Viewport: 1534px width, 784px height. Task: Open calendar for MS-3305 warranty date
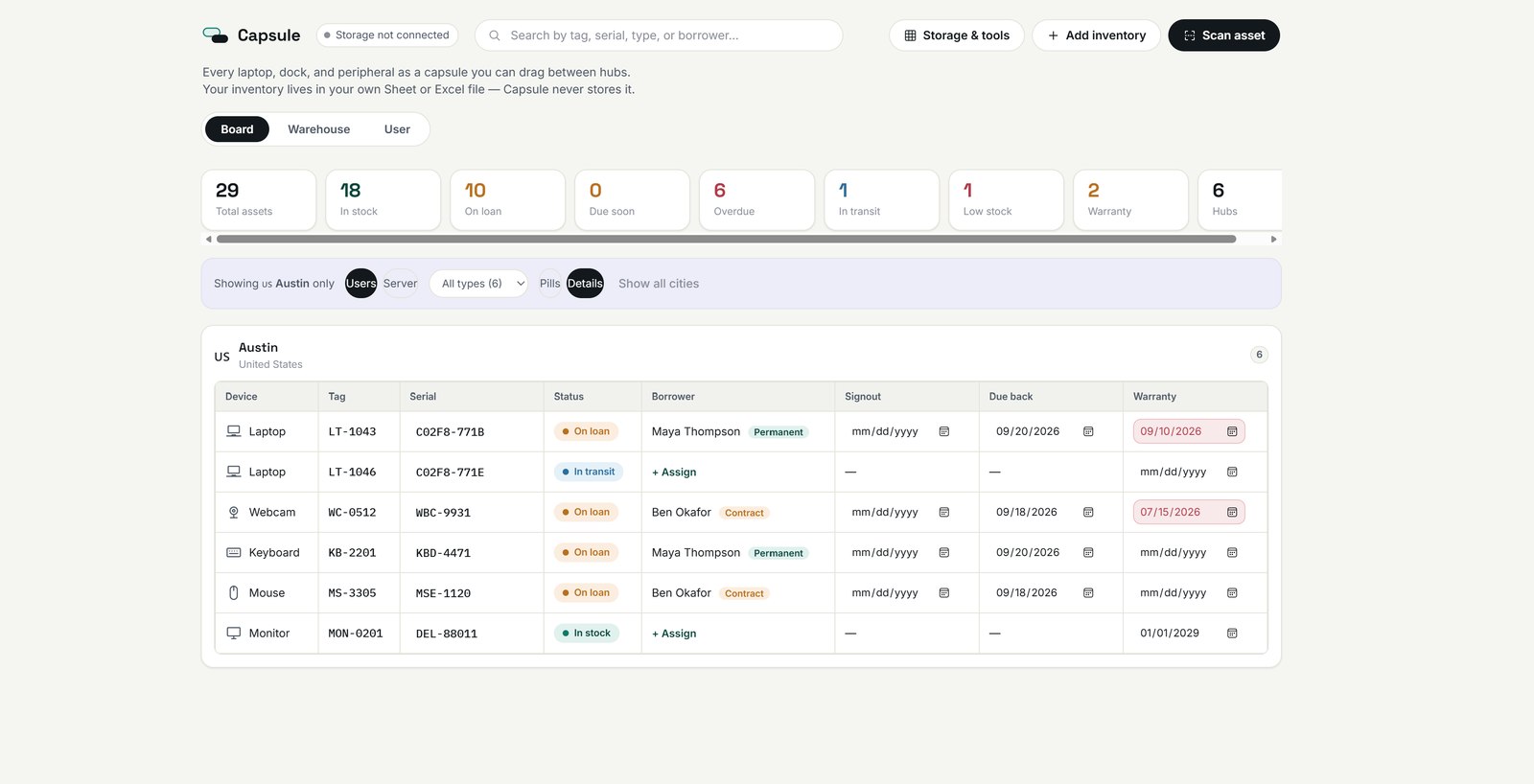point(1232,592)
